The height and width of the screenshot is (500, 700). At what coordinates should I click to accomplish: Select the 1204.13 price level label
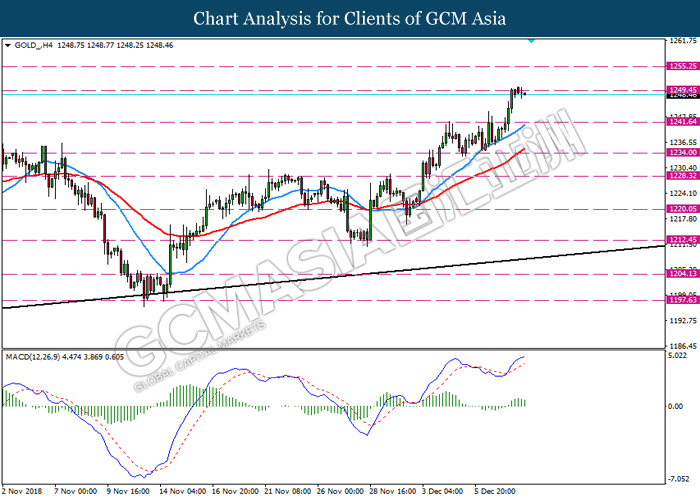tap(683, 274)
